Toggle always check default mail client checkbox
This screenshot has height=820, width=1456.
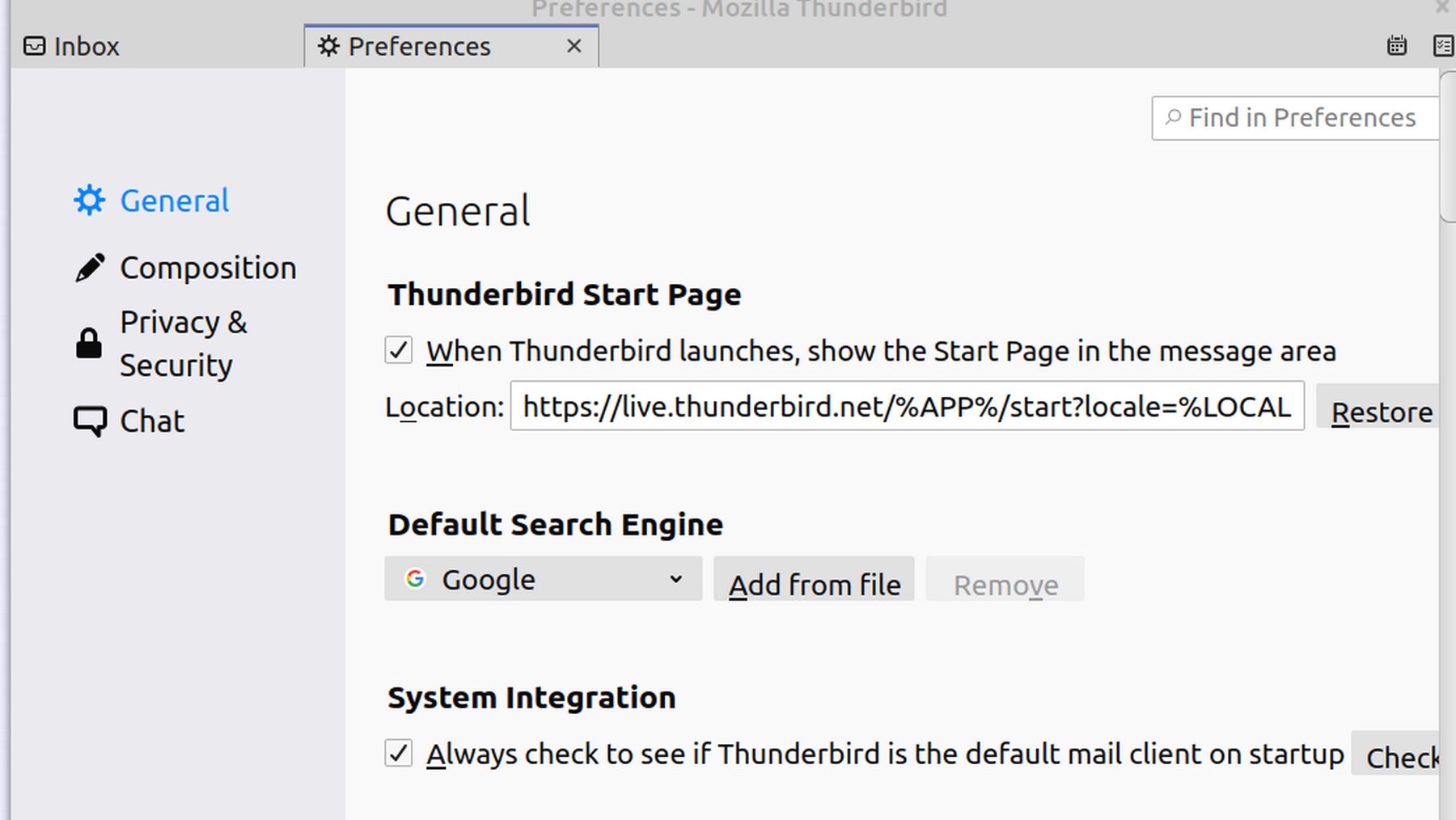point(398,753)
